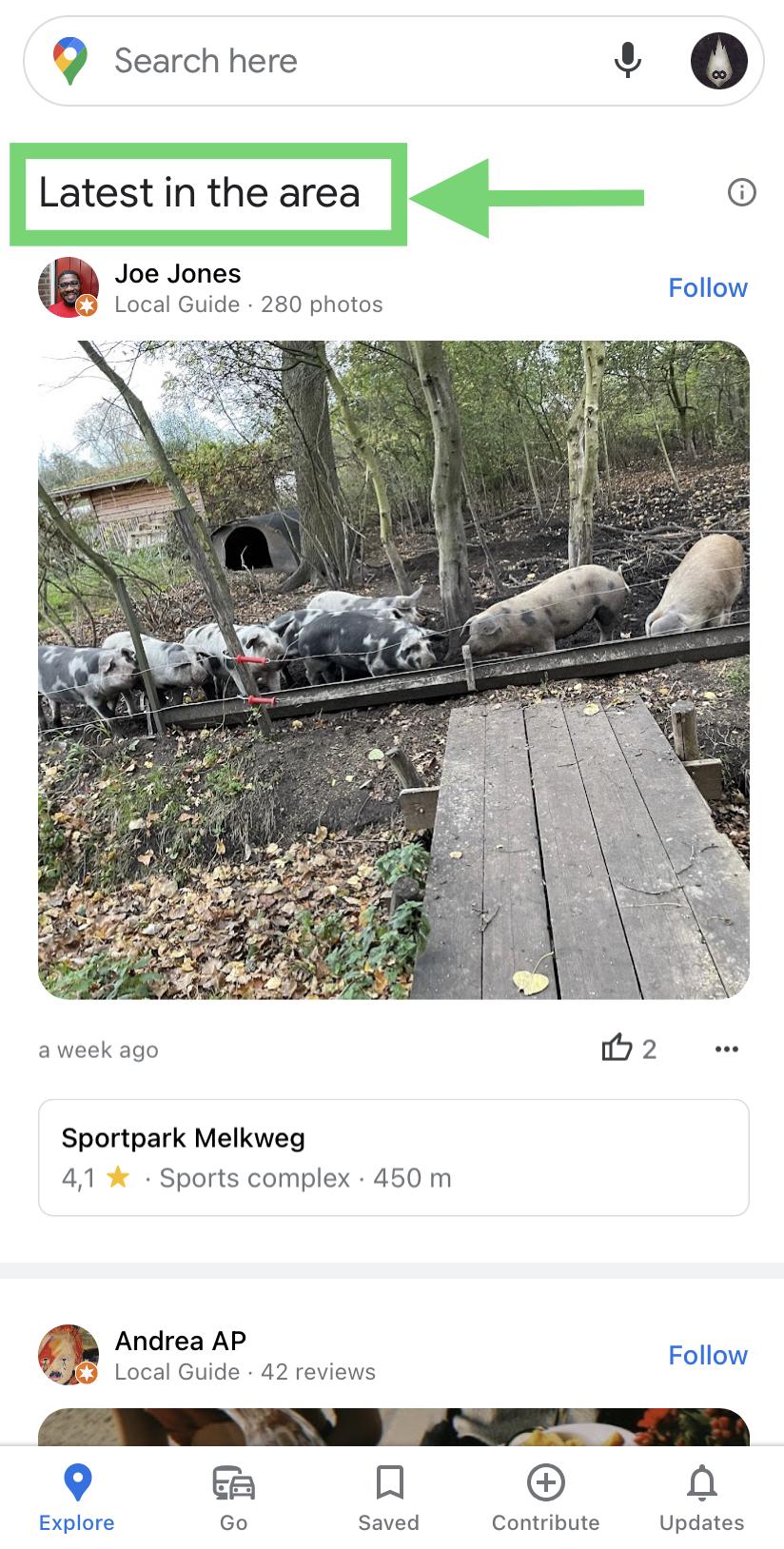Tap the Google Maps logo pin
Screen dimensions: 784x1549
point(70,61)
